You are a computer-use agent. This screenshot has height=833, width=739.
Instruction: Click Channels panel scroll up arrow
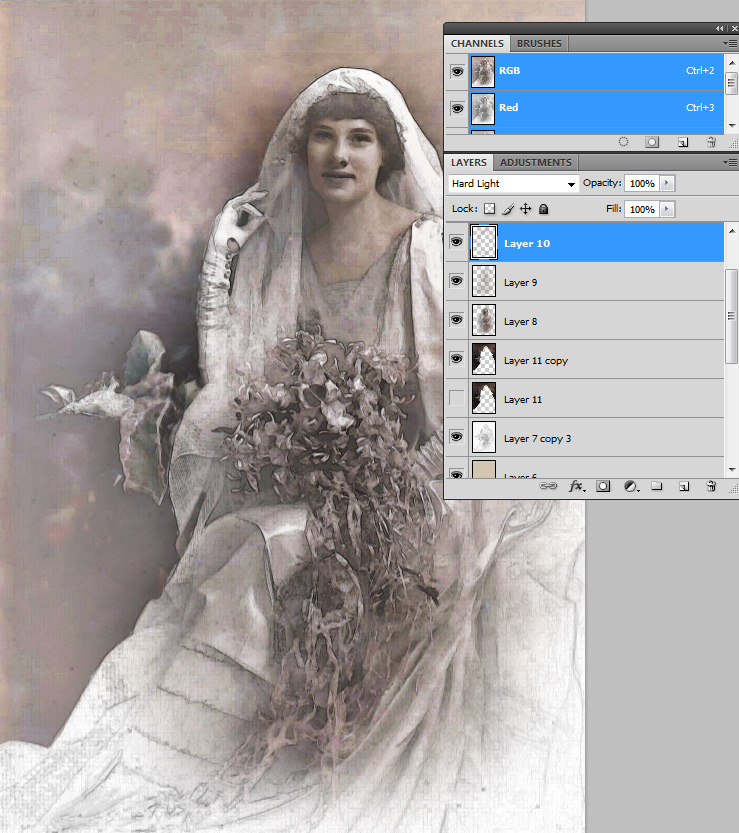[x=732, y=62]
